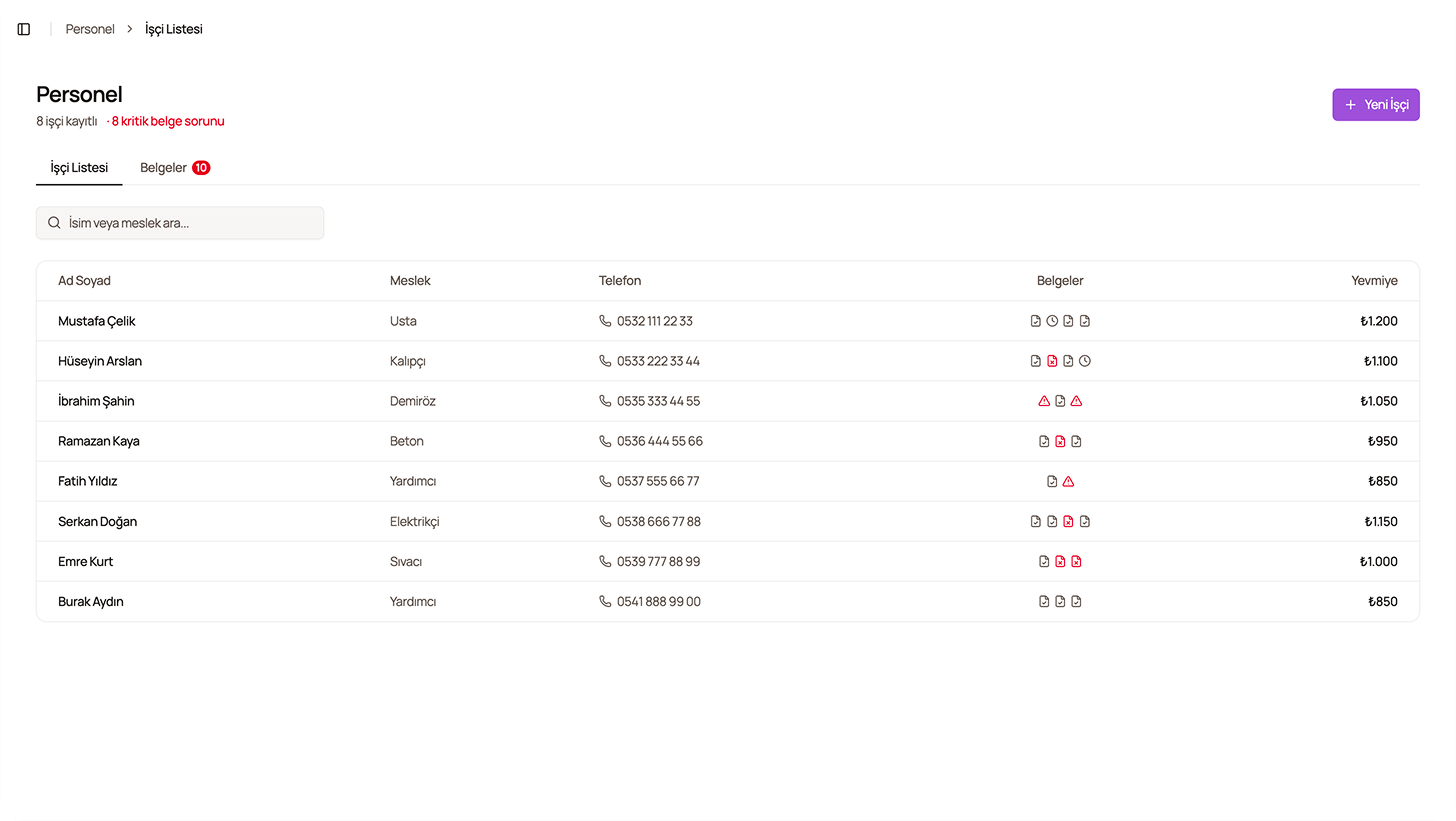This screenshot has width=1456, height=821.
Task: Click phone number 0538 666 77 88
Action: pos(659,521)
